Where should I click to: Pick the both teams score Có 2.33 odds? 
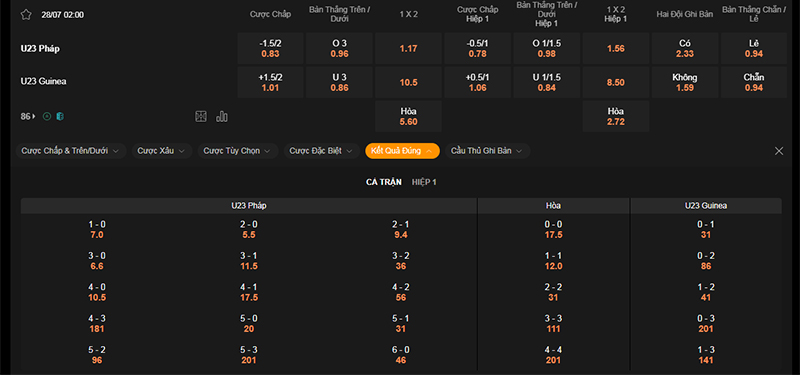[x=685, y=48]
